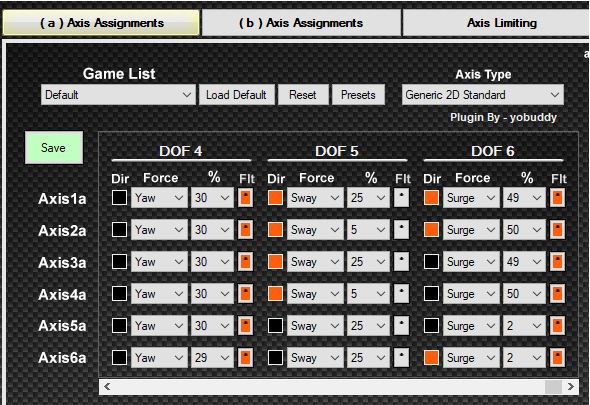Toggle Axis3a DOF 5 Flt filter indicator
The height and width of the screenshot is (405, 590).
(x=401, y=262)
